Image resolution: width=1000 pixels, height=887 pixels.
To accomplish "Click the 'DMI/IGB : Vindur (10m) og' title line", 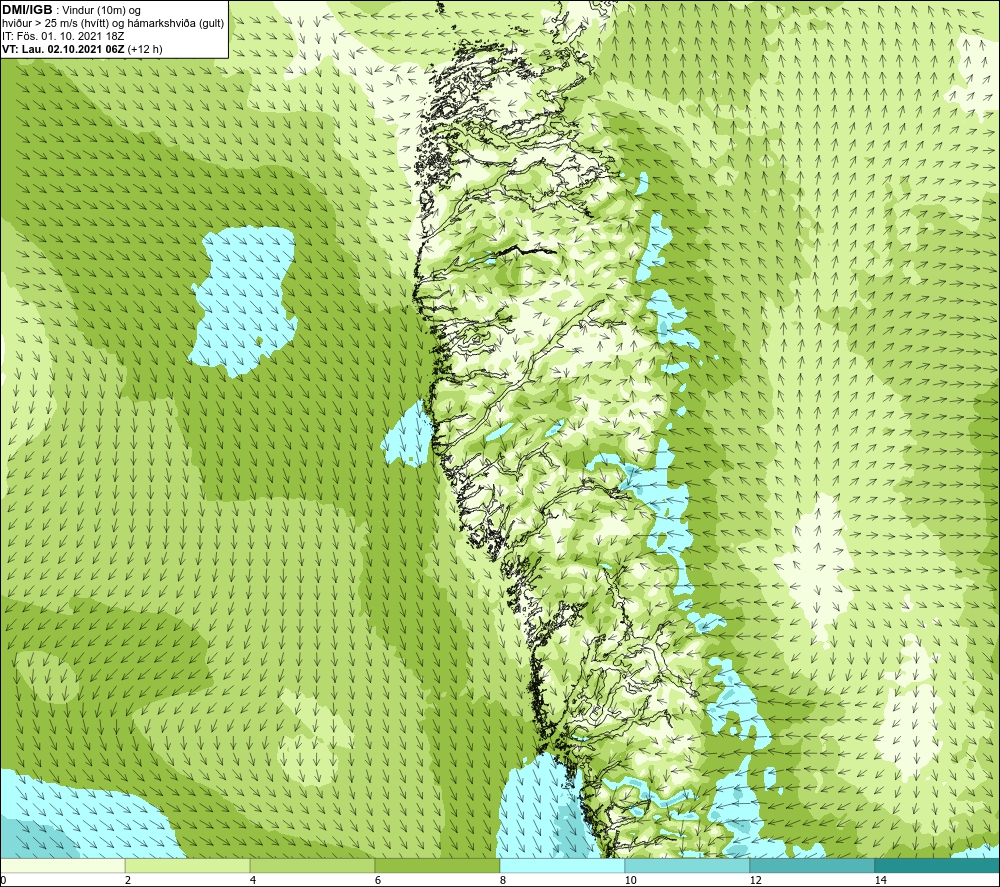I will point(71,10).
